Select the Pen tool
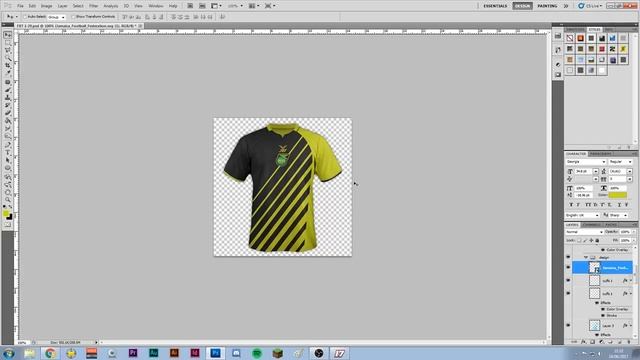This screenshot has height=360, width=640. tap(8, 145)
